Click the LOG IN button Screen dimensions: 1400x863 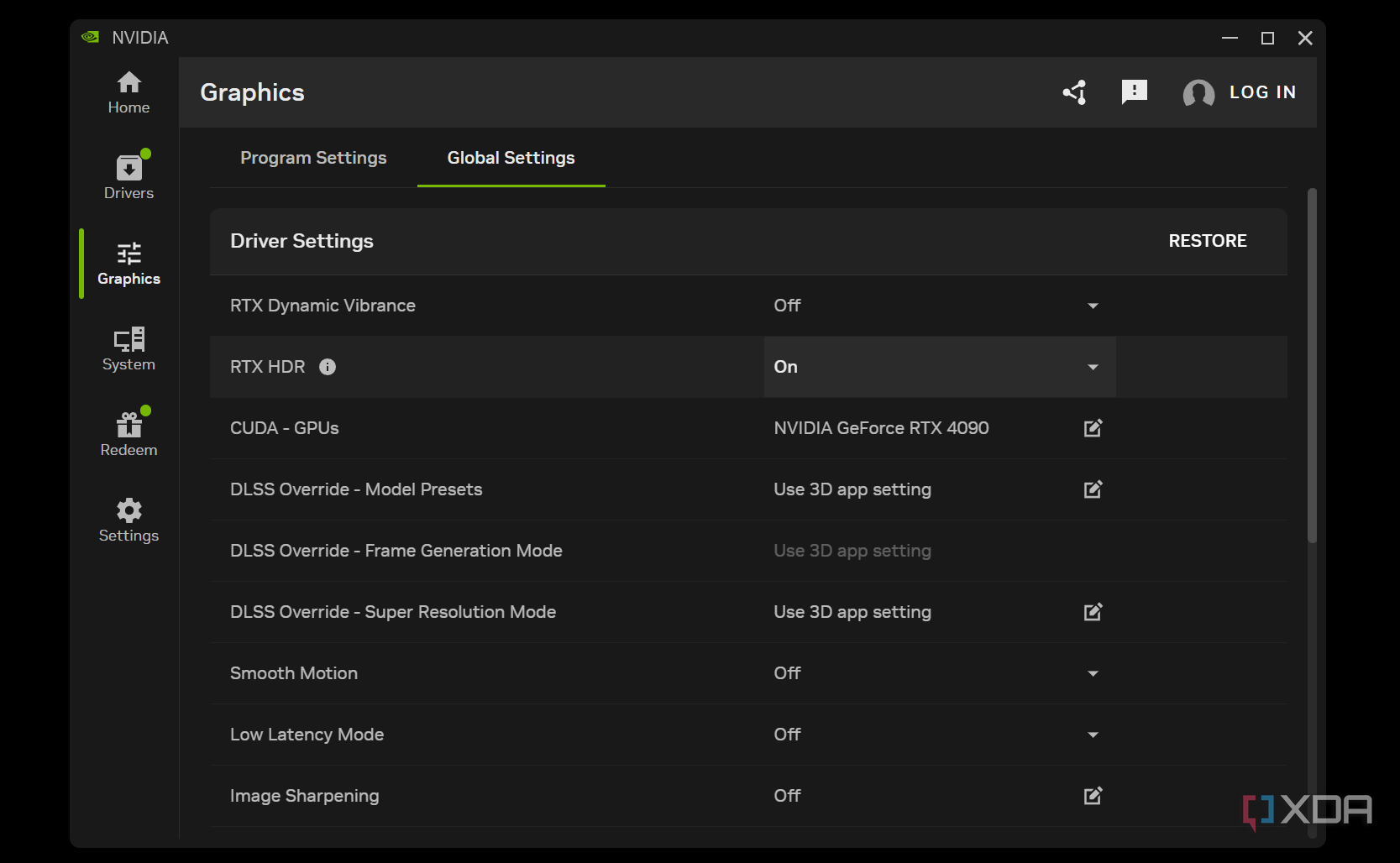pos(1262,92)
